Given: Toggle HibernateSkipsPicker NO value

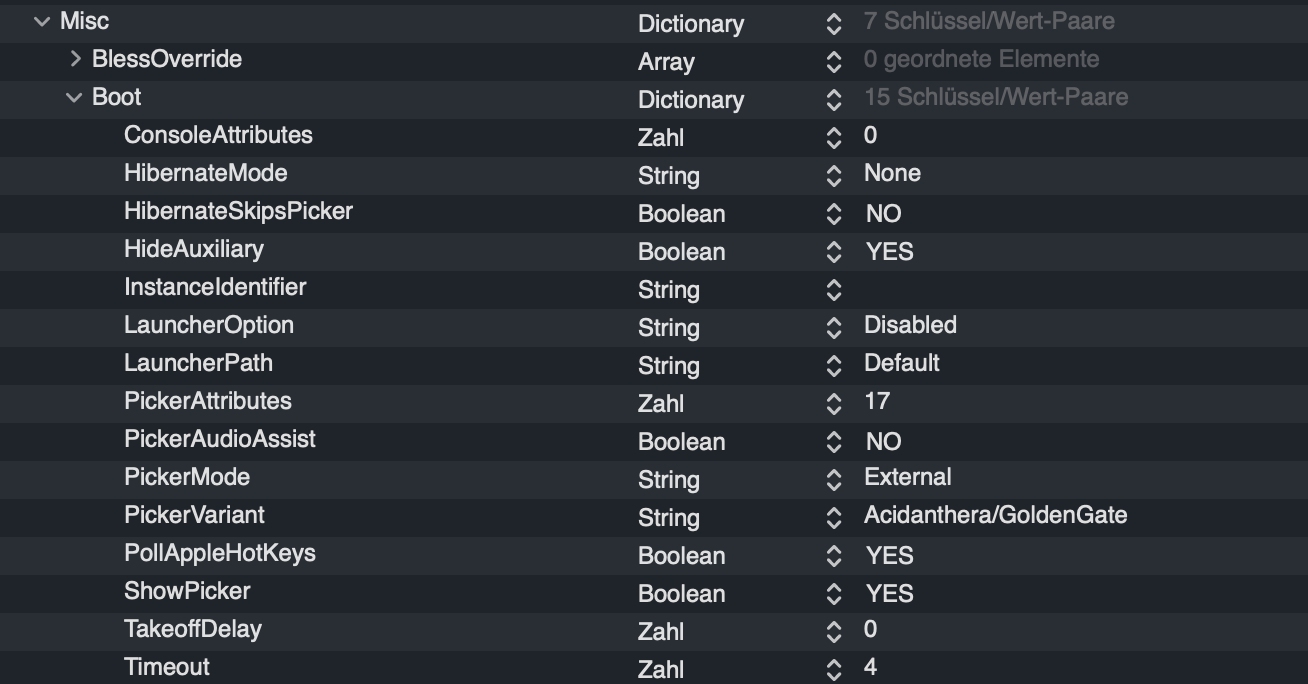Looking at the screenshot, I should (883, 213).
